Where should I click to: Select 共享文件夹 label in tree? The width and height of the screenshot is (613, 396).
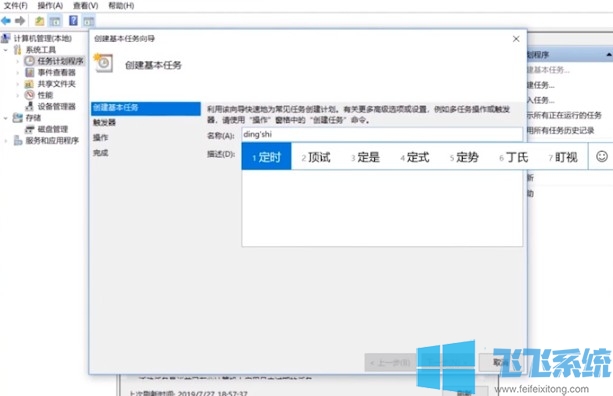57,84
